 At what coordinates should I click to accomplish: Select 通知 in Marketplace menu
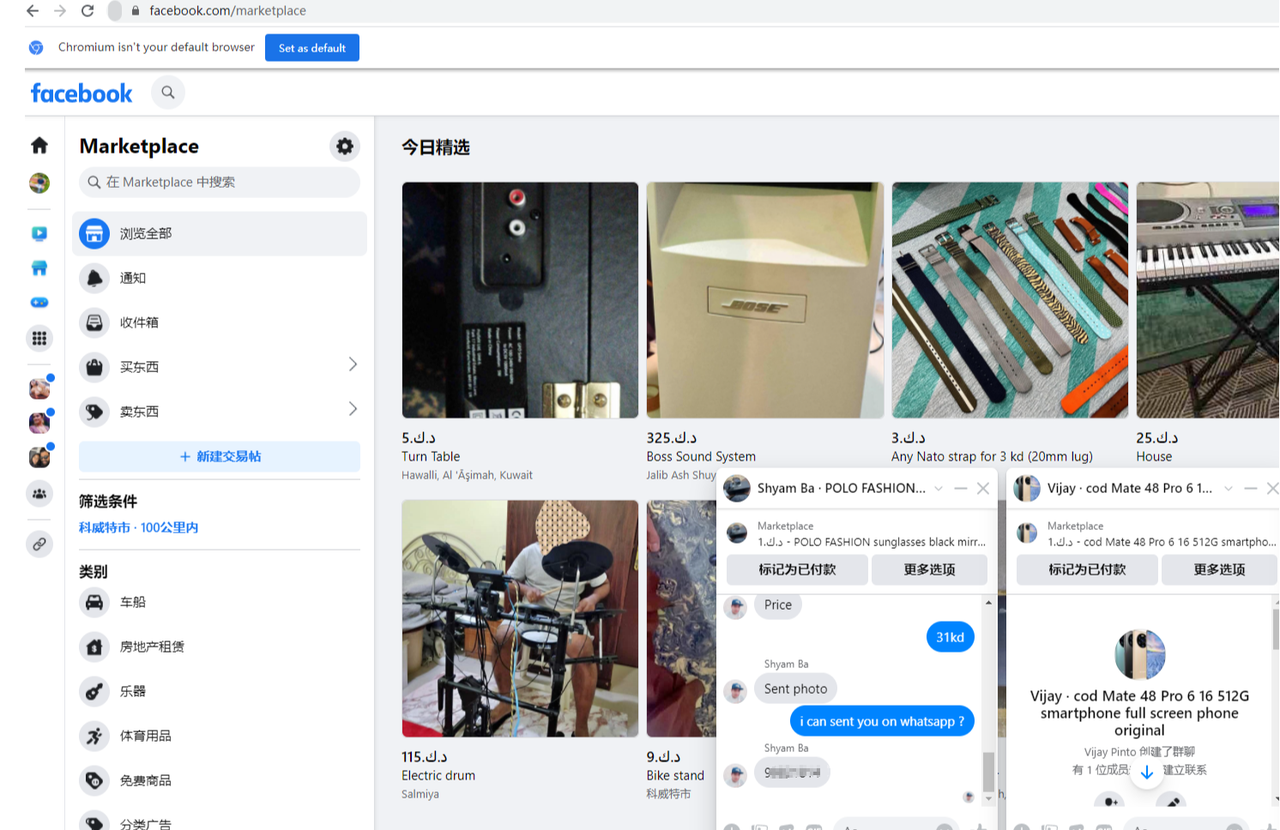tap(132, 278)
